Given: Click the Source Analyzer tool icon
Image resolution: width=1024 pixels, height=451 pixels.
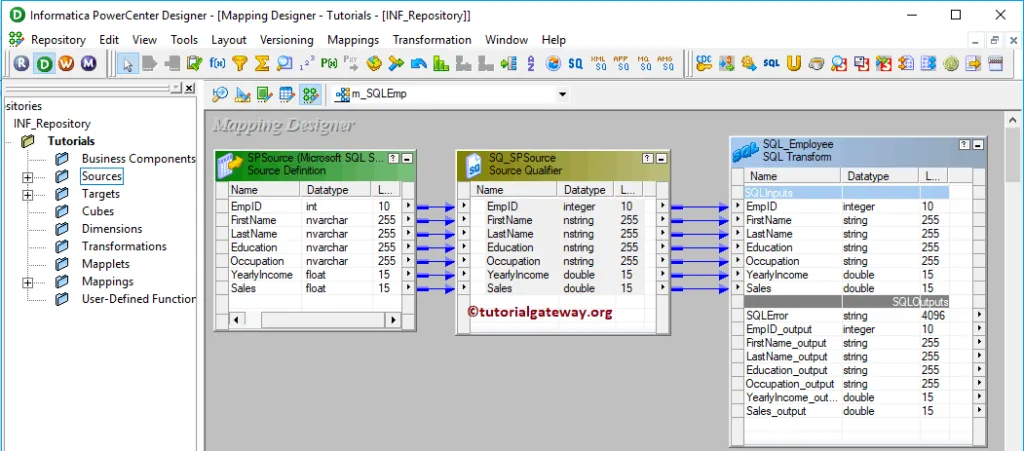Looking at the screenshot, I should click(x=220, y=95).
